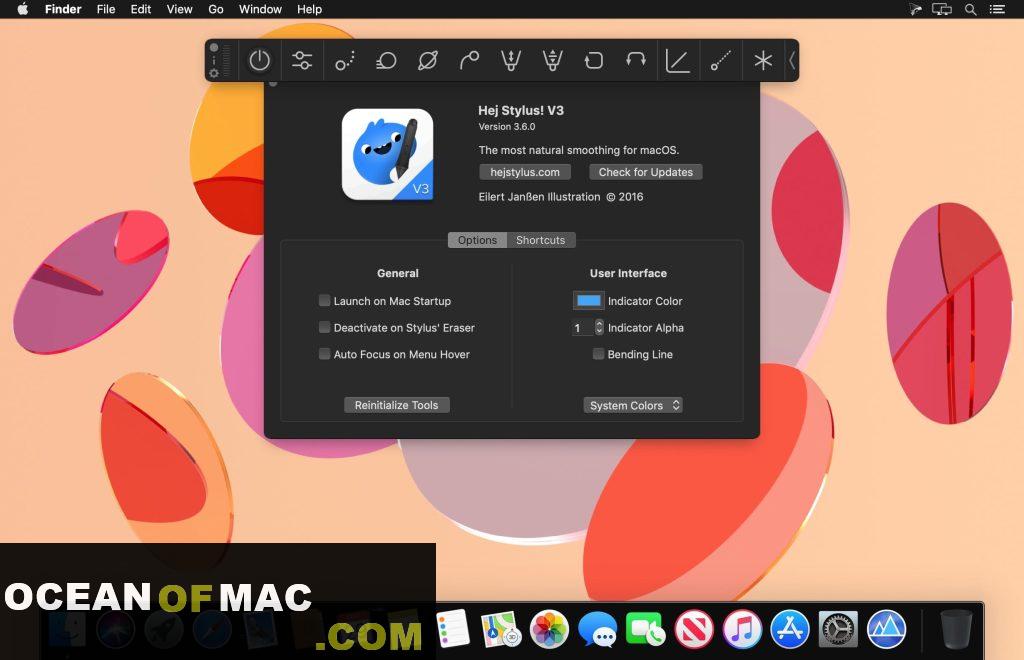This screenshot has width=1024, height=660.
Task: Click the asterisk icon in toolbar
Action: coord(763,61)
